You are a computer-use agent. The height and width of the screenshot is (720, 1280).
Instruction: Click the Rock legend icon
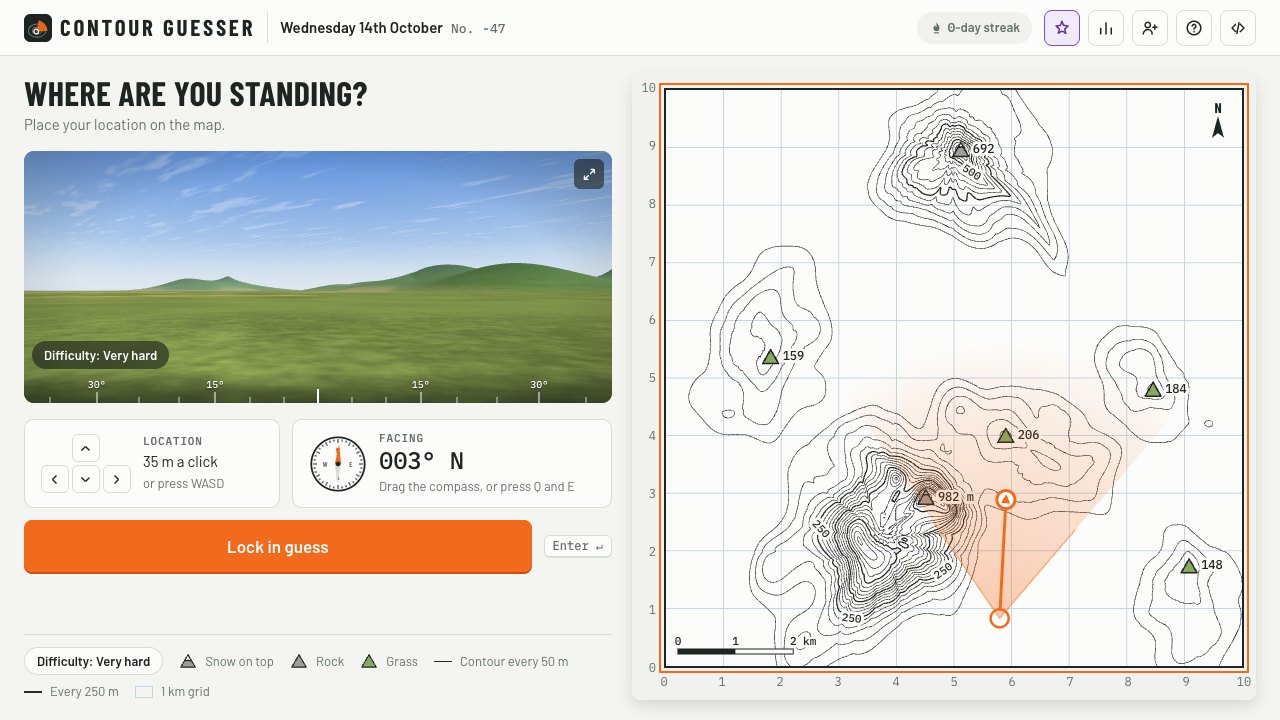click(298, 661)
